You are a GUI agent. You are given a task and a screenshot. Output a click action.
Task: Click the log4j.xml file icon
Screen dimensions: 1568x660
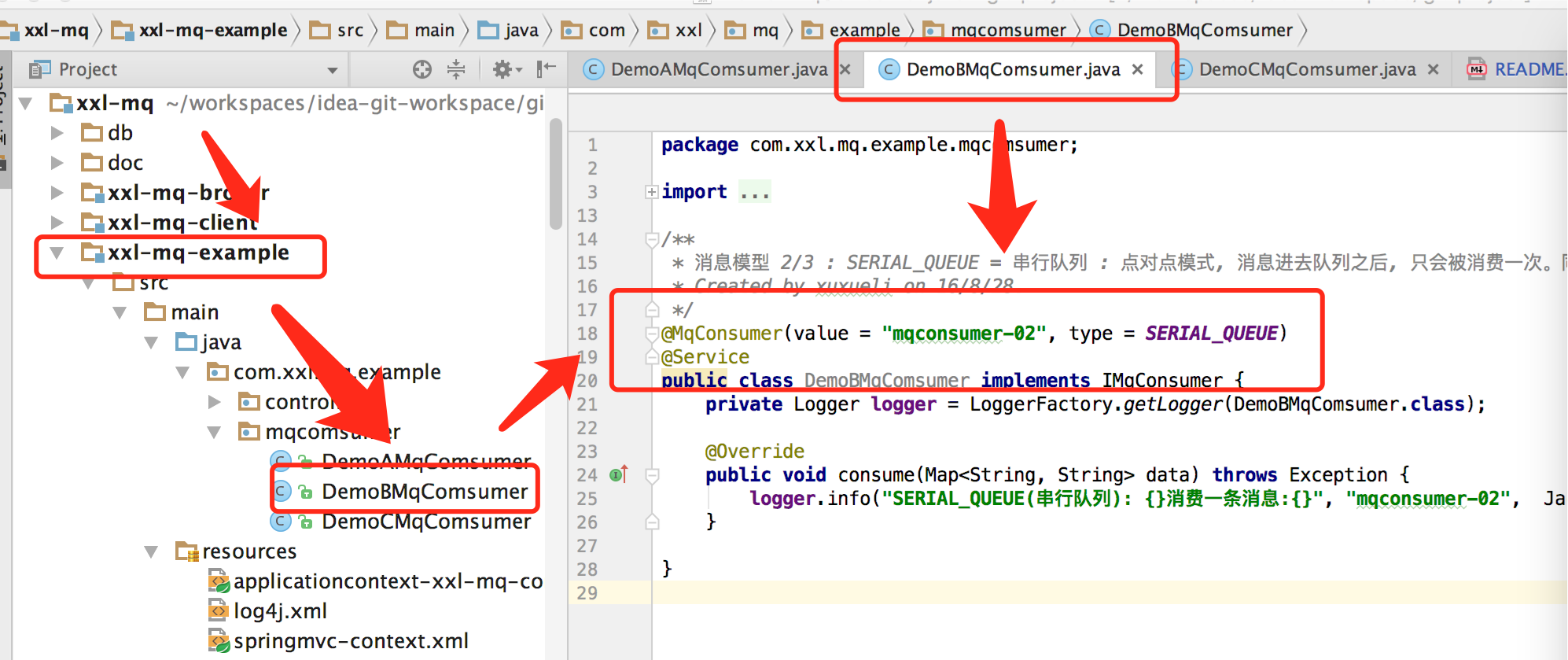pos(218,610)
